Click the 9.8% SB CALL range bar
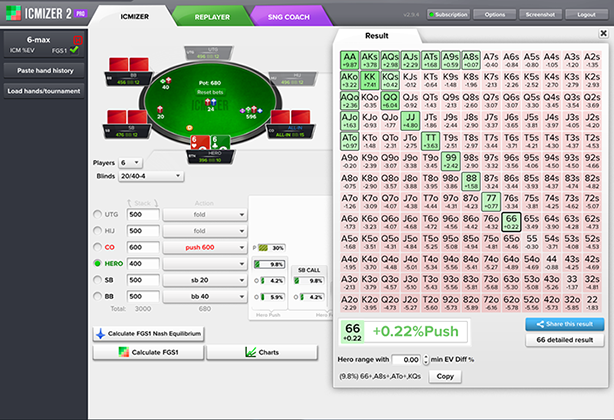The height and width of the screenshot is (420, 614). point(309,281)
